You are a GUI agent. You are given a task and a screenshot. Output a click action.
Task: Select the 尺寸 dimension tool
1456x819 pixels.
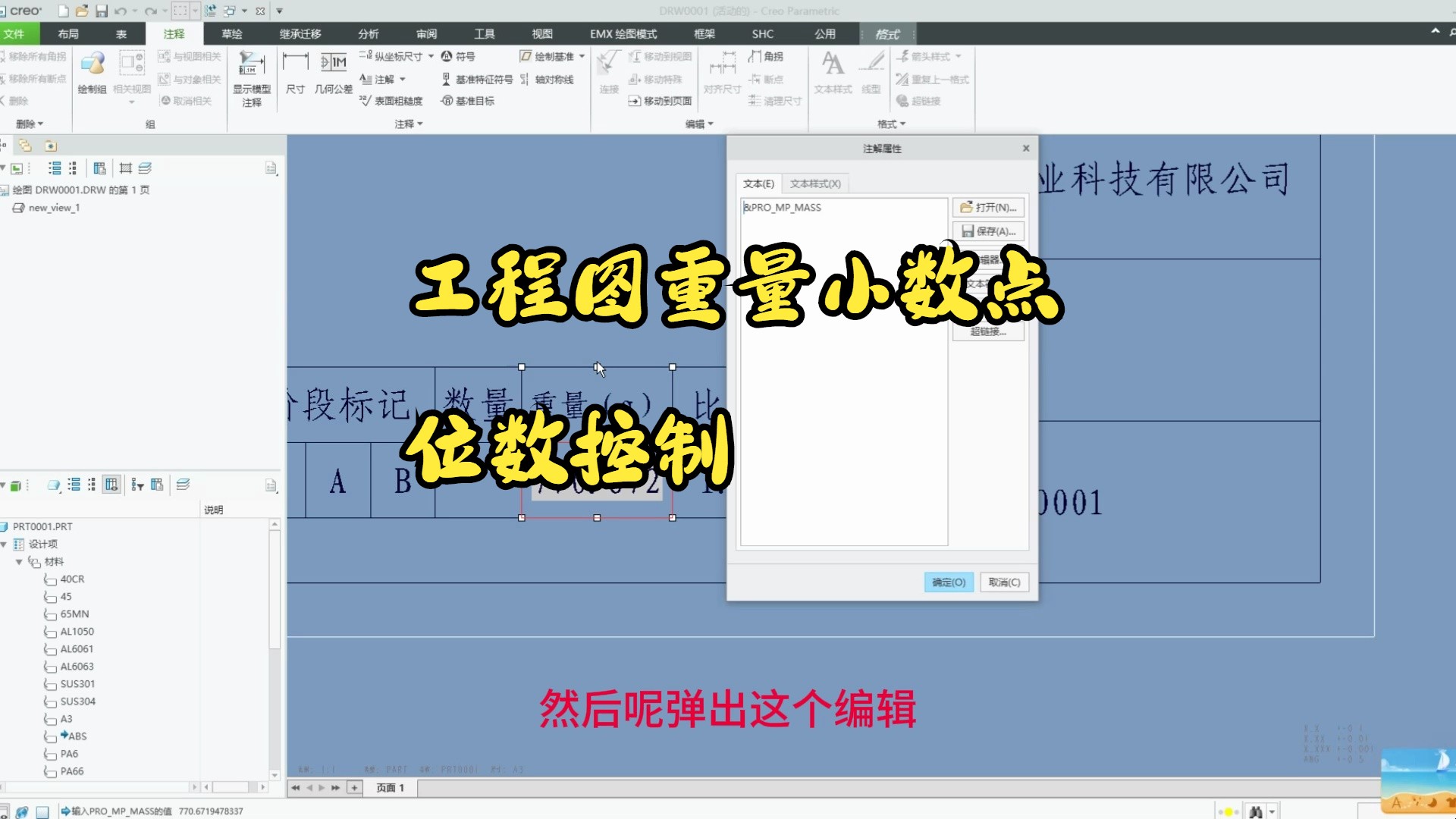point(295,72)
